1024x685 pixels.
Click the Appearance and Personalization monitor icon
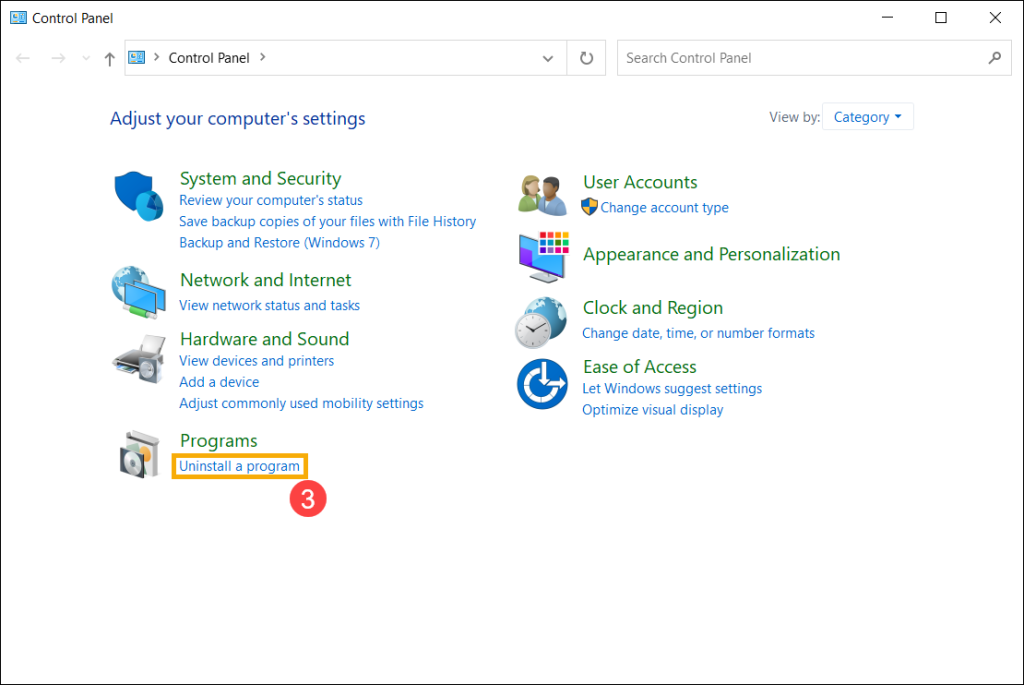[543, 257]
